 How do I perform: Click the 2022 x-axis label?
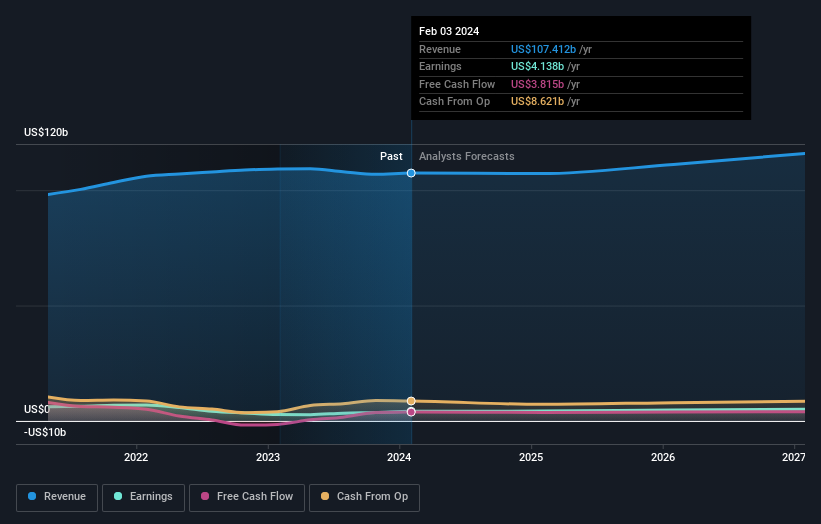[x=136, y=458]
